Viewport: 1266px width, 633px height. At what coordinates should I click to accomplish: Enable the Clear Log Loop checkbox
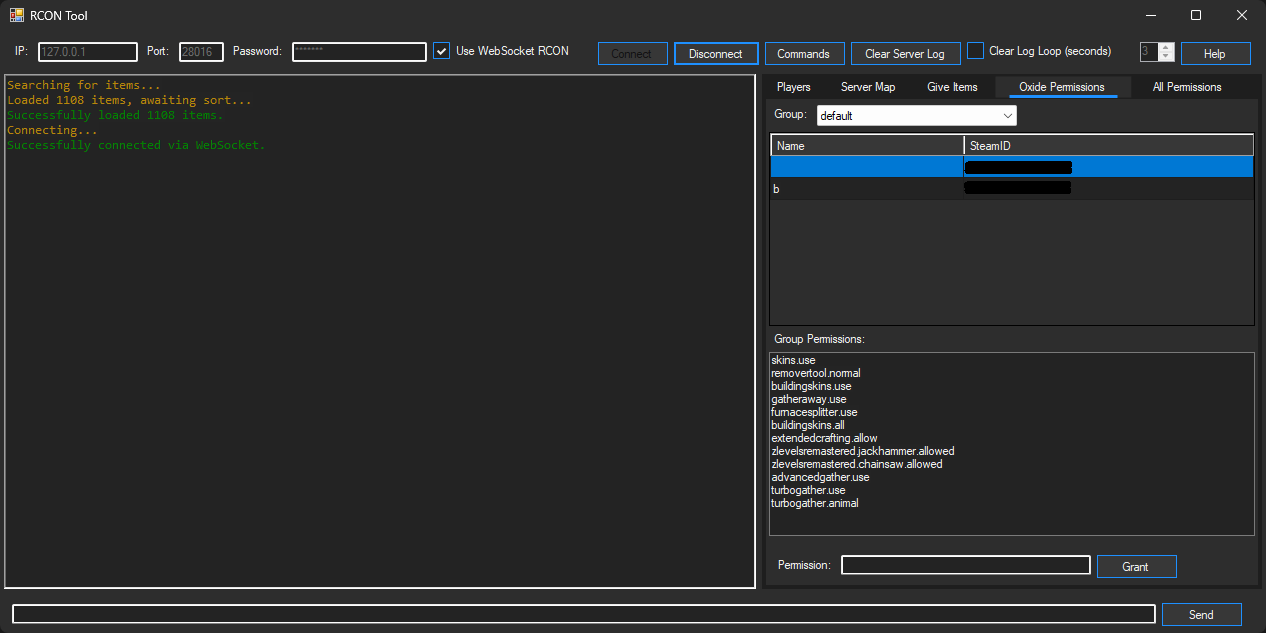[x=976, y=51]
